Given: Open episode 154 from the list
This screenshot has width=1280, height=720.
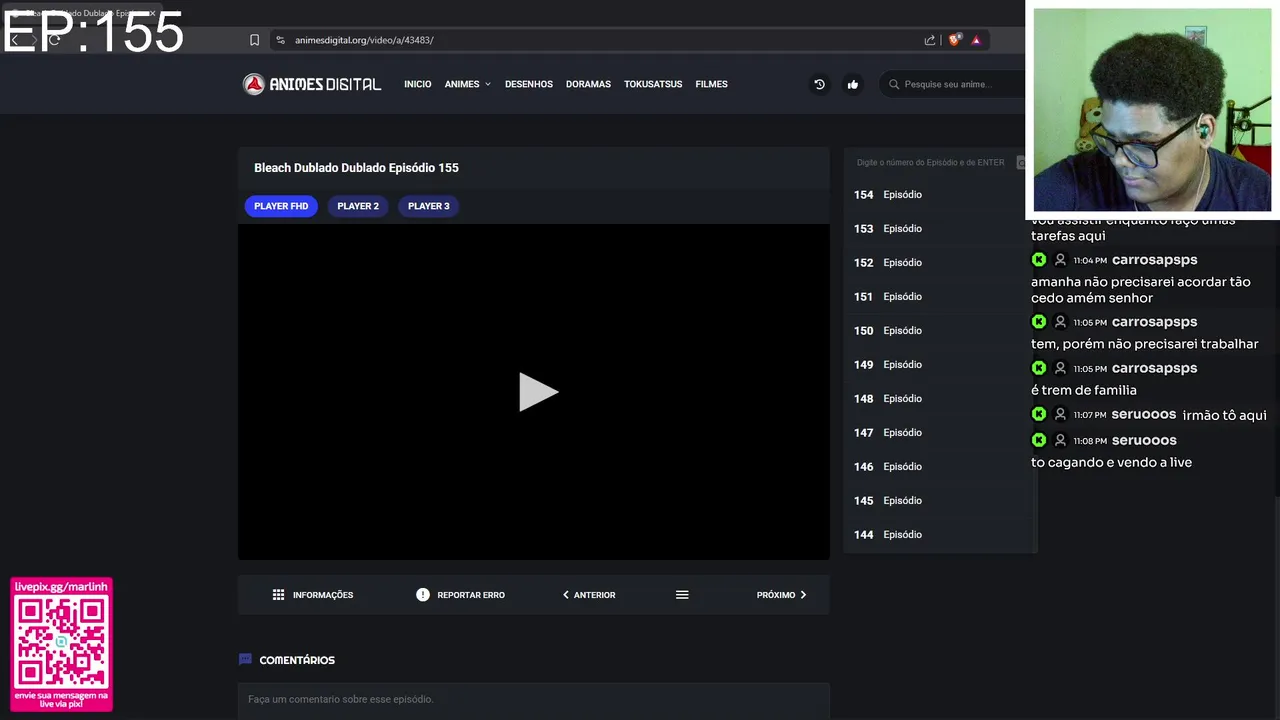Looking at the screenshot, I should 938,195.
